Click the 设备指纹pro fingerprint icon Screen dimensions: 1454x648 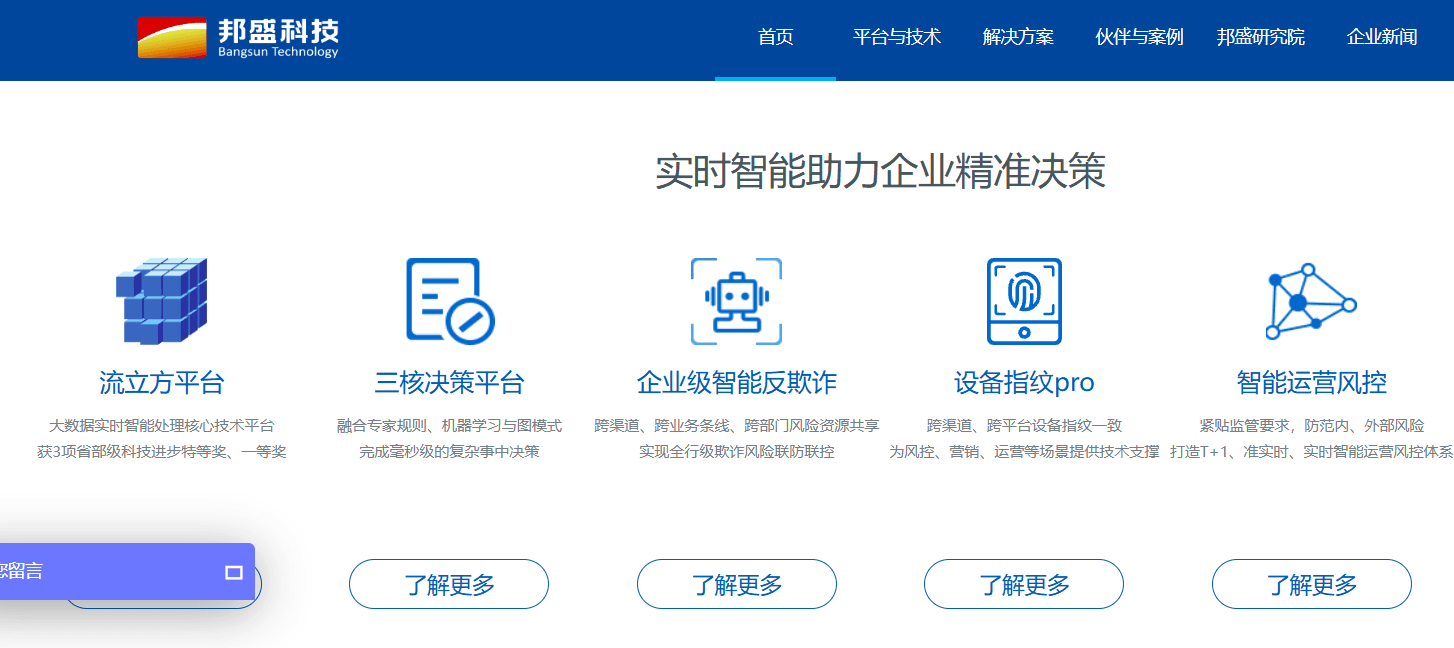(1024, 301)
